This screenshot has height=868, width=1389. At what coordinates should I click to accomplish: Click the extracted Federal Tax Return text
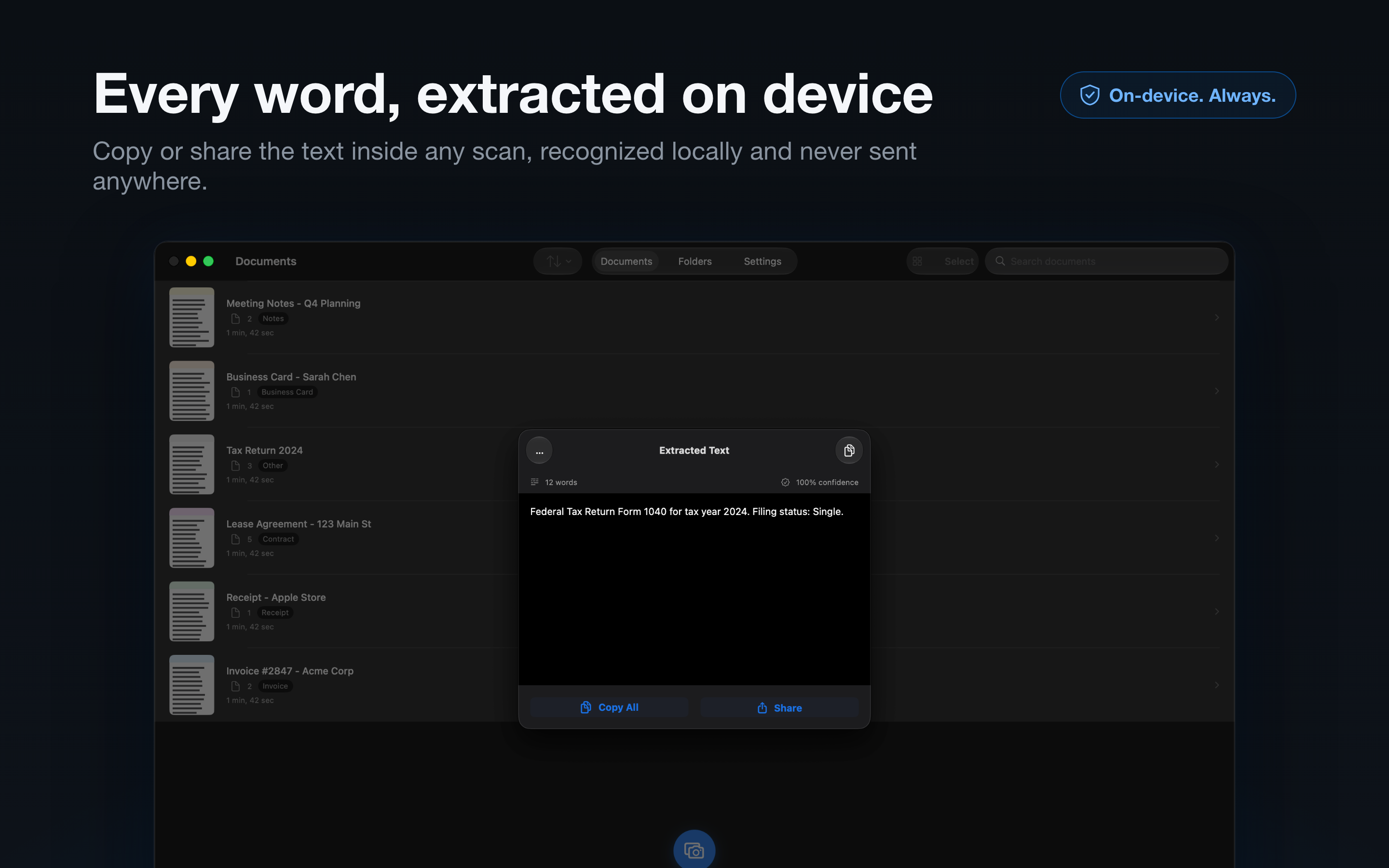686,512
